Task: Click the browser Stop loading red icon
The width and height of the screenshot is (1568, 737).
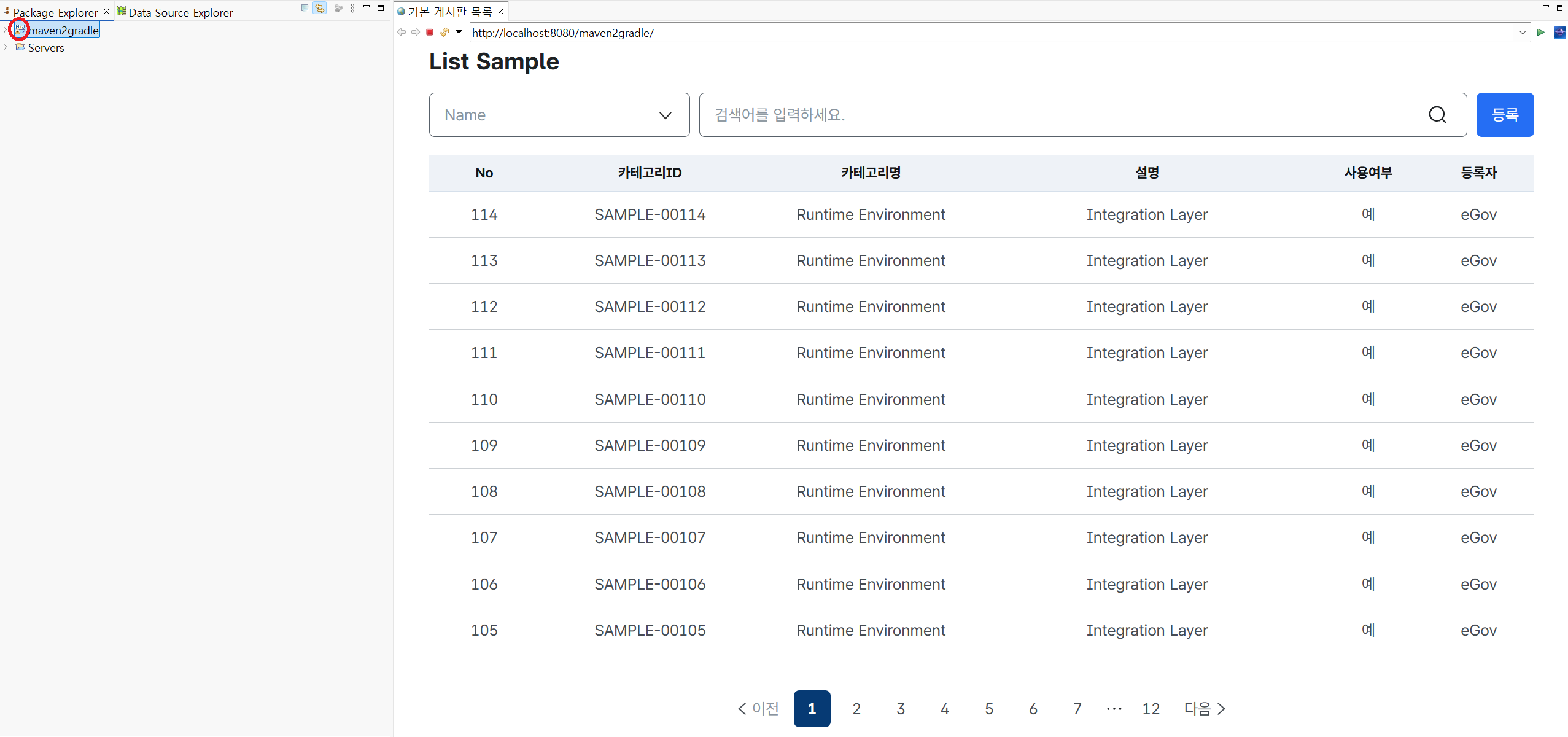Action: 430,32
